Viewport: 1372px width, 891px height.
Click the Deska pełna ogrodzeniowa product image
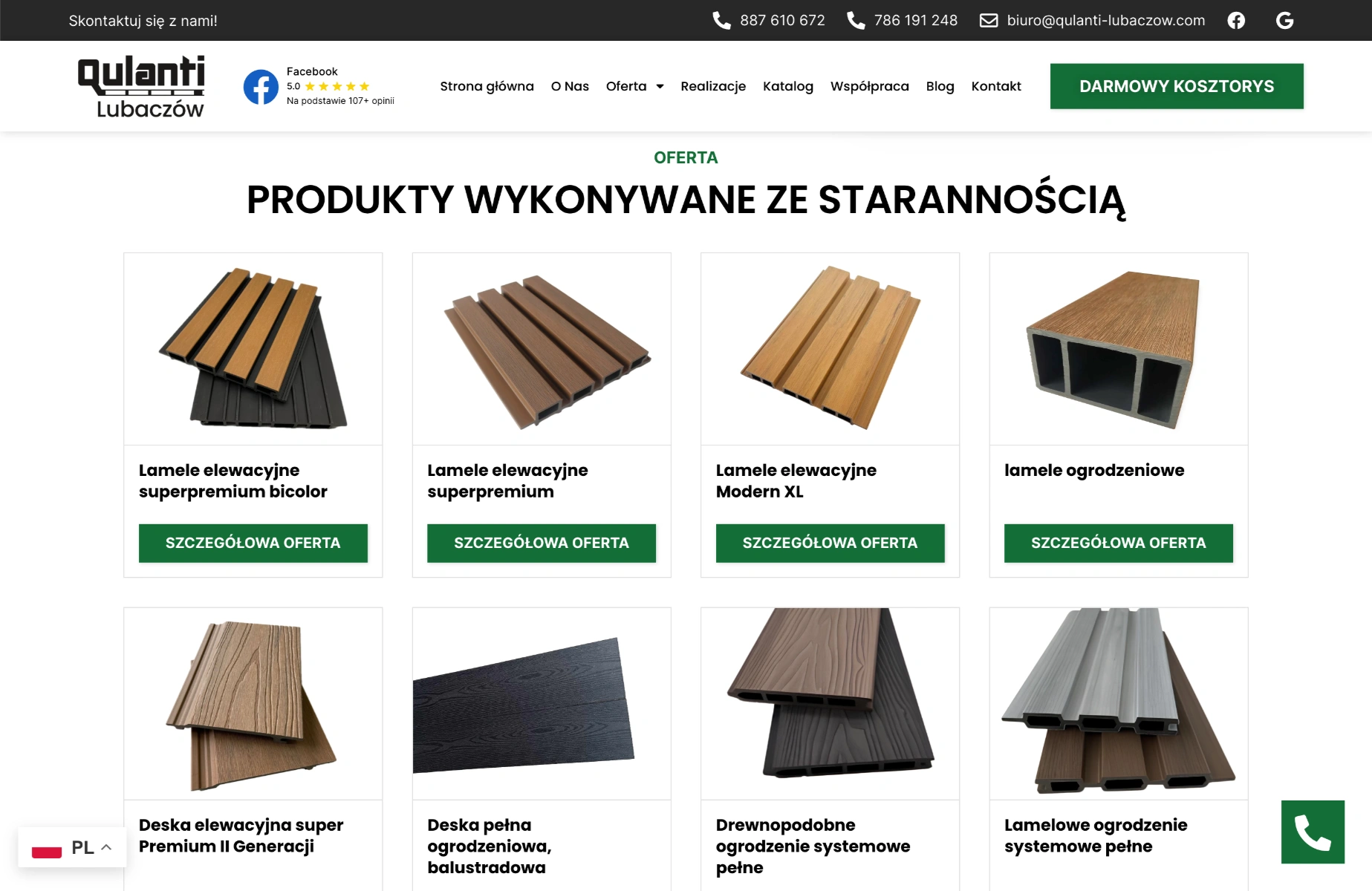point(542,704)
